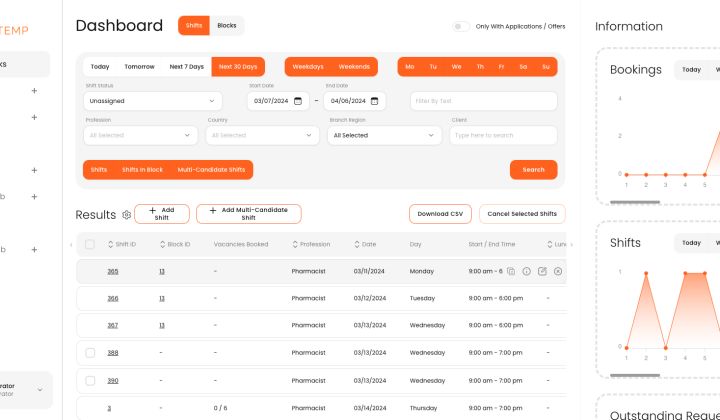The image size is (720, 420).
Task: Tick the checkbox for shift 388
Action: point(90,353)
